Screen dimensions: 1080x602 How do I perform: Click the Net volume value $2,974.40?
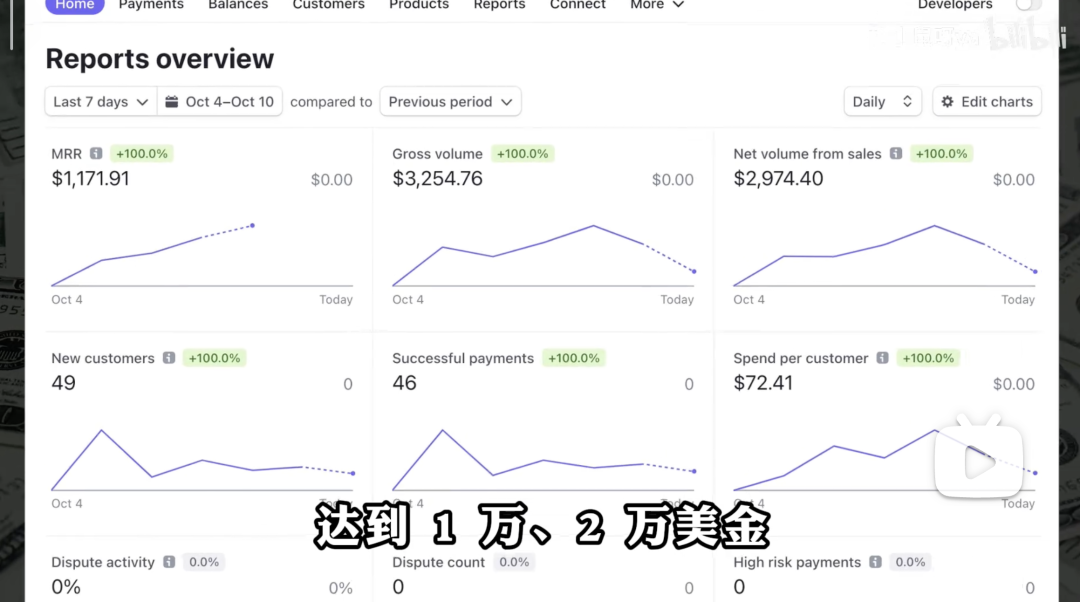point(778,178)
